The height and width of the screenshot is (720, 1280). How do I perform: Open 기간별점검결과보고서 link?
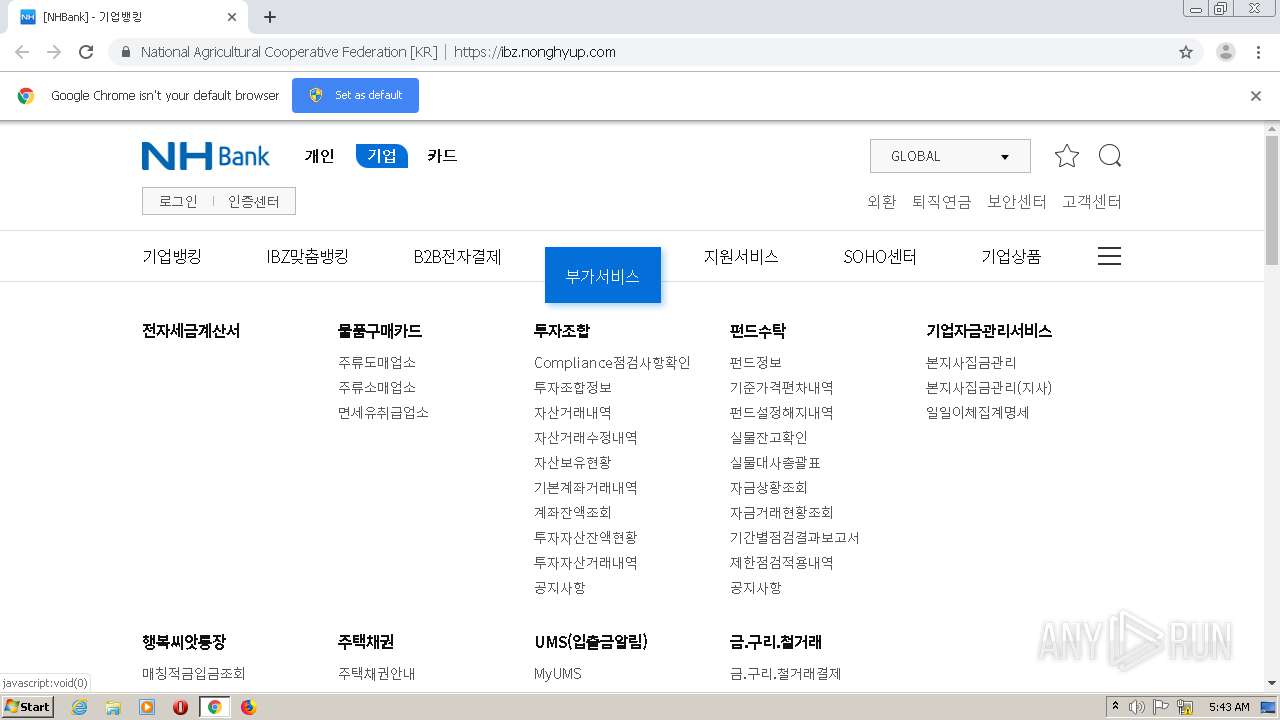click(795, 537)
